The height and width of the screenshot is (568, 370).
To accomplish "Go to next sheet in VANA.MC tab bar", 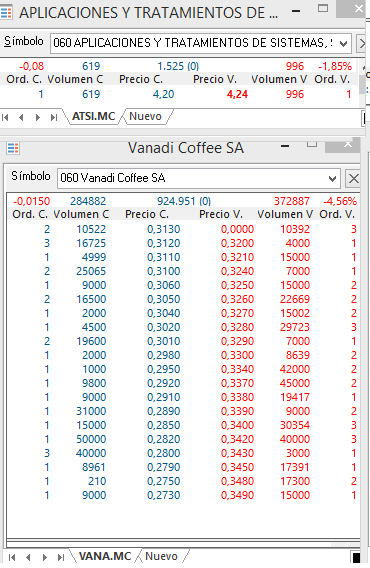I will click(45, 557).
